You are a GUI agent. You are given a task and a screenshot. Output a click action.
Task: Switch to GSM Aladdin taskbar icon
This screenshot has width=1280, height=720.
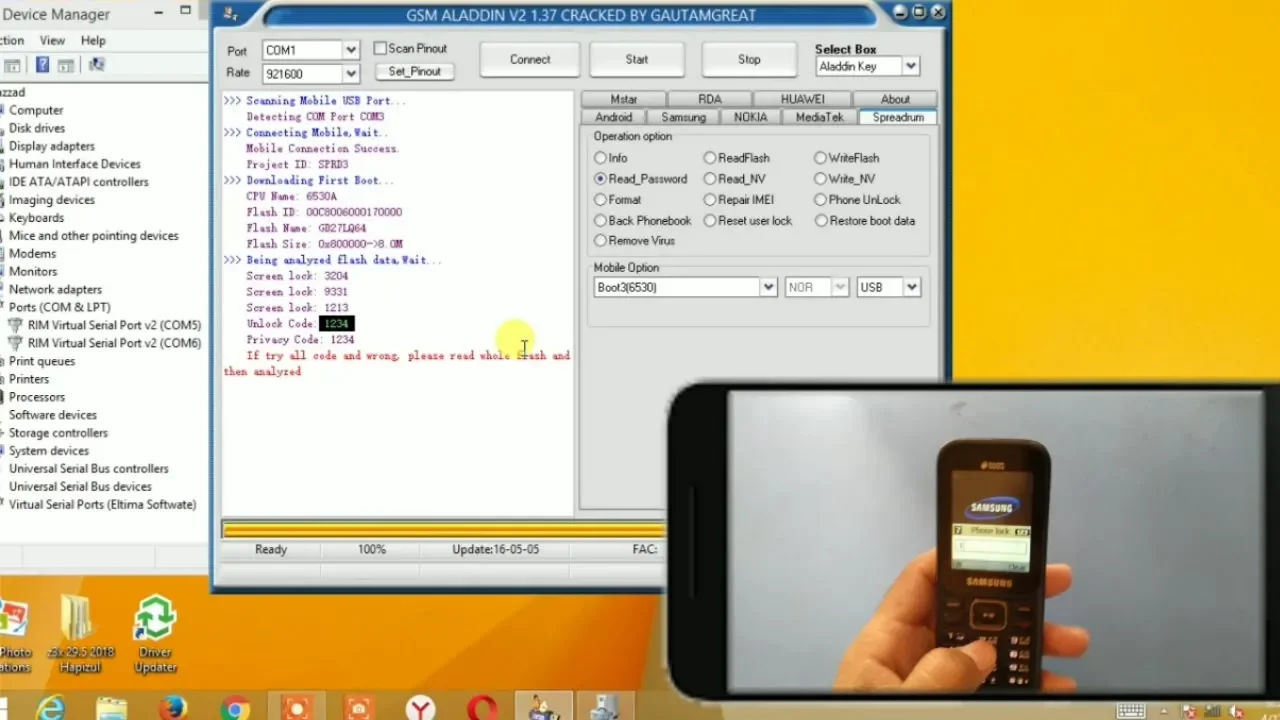point(544,707)
